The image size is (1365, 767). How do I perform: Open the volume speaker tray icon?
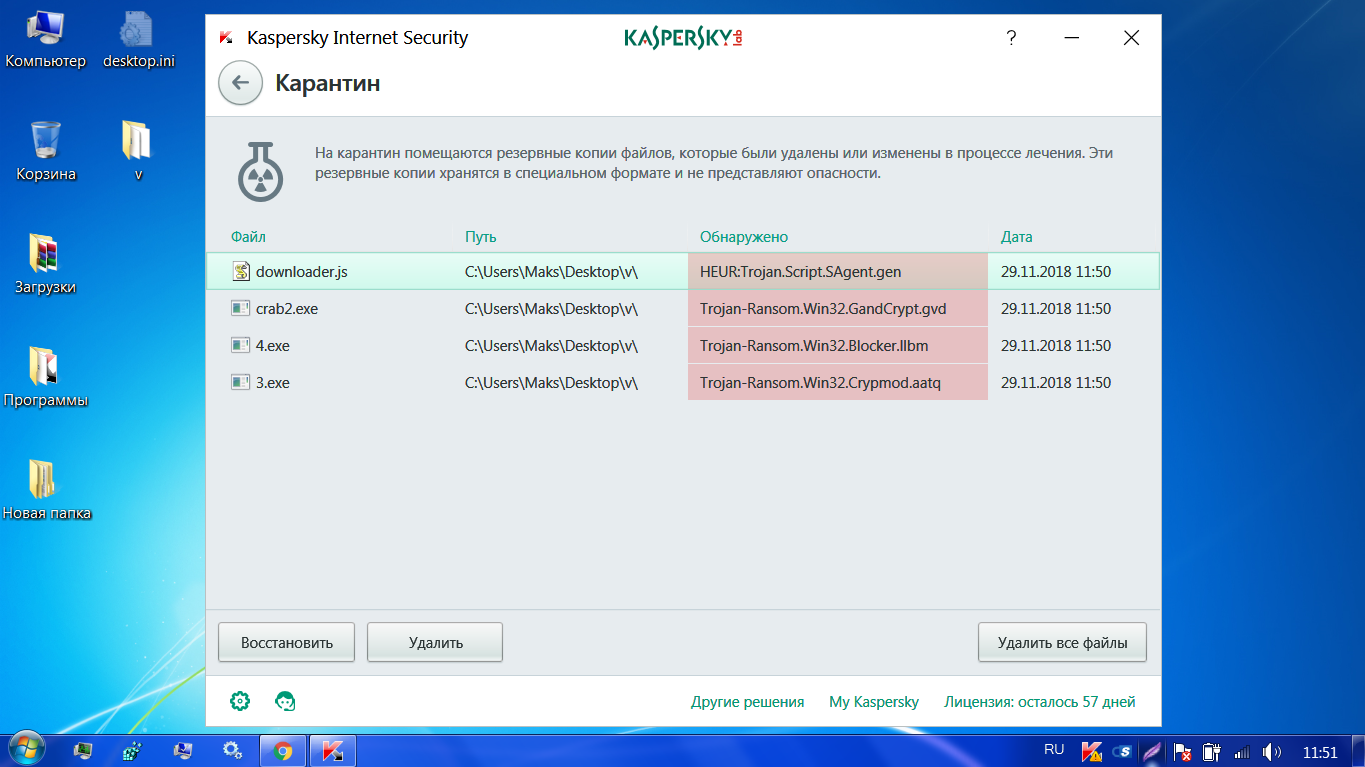pos(1272,751)
